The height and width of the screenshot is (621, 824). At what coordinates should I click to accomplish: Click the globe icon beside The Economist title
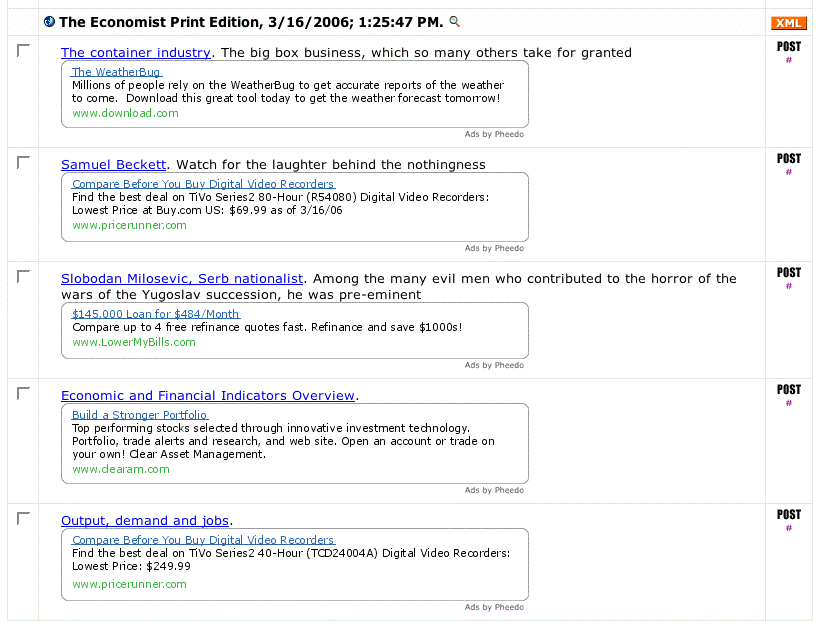50,21
